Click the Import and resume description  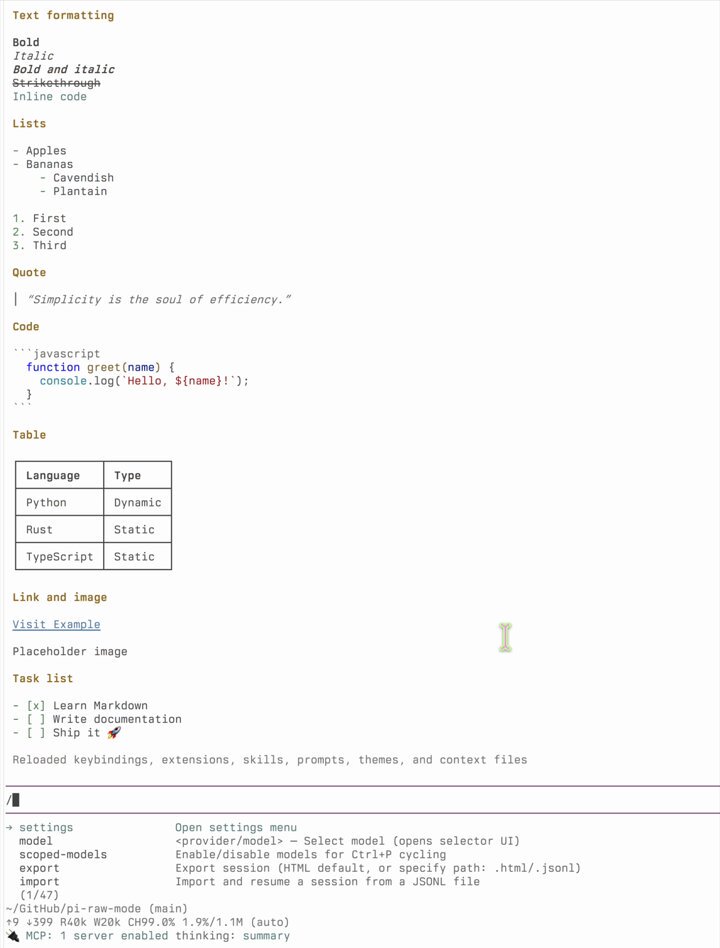pyautogui.click(x=327, y=881)
